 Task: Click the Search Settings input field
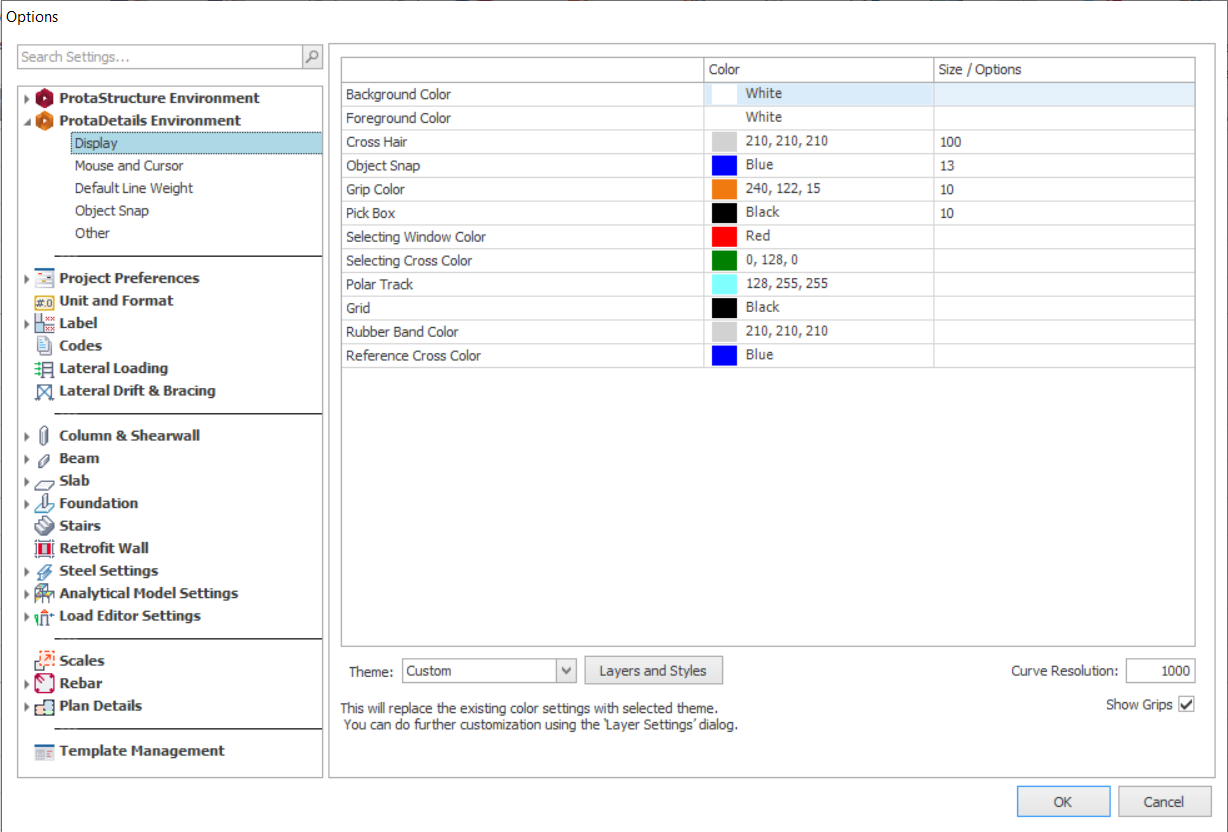coord(160,57)
